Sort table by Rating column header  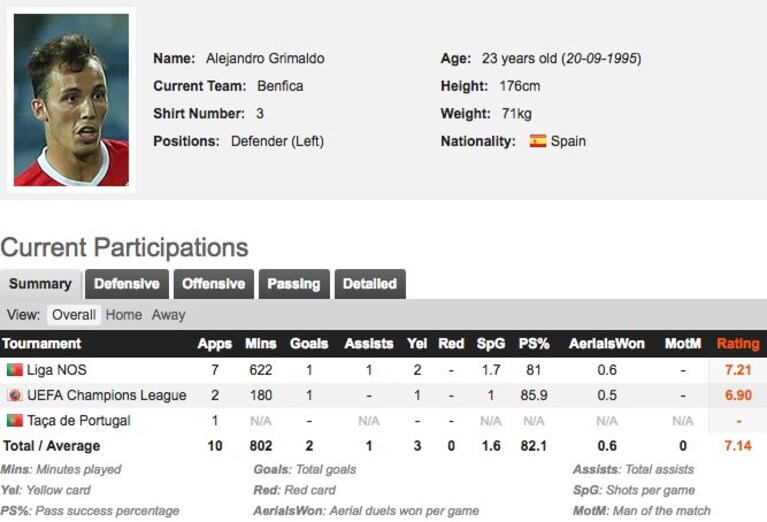tap(738, 343)
